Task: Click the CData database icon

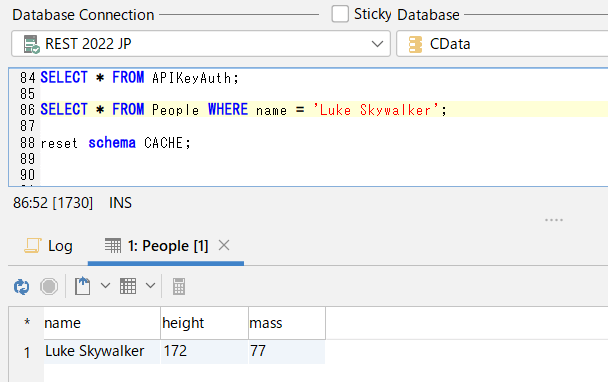Action: tap(415, 44)
